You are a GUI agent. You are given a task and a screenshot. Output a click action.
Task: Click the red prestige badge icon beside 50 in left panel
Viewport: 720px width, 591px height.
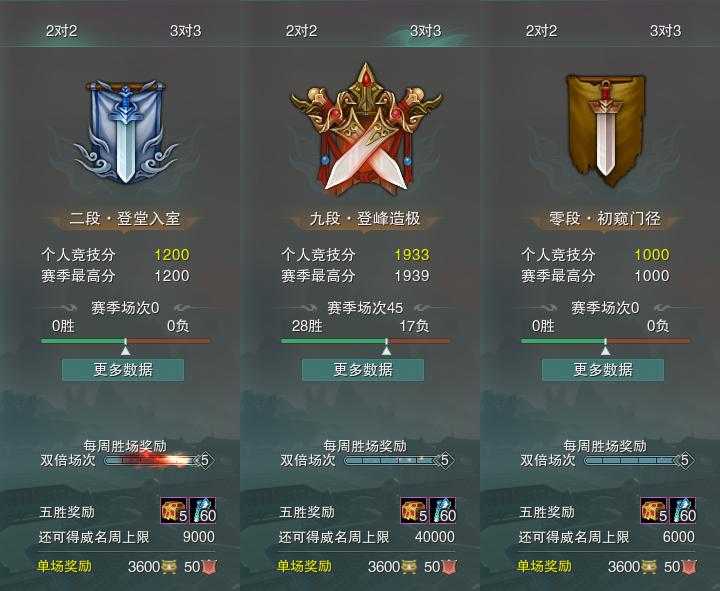209,567
